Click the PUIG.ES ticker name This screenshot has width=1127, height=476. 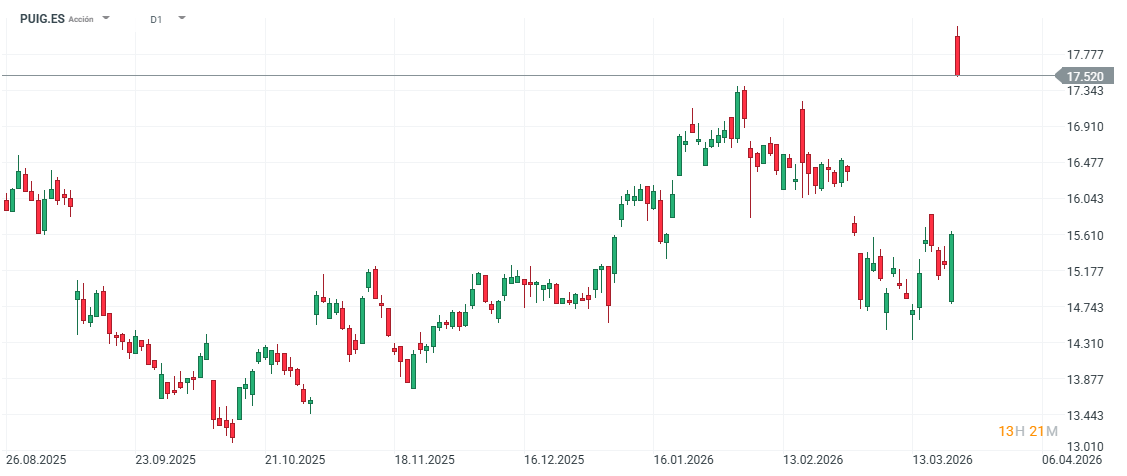pyautogui.click(x=42, y=19)
